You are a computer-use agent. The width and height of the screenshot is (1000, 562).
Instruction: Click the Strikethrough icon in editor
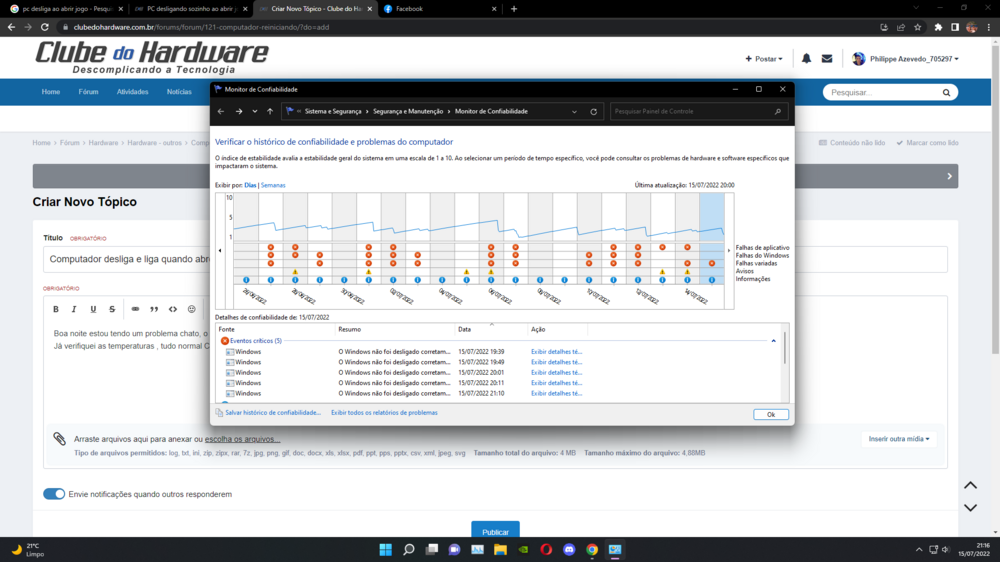pos(112,309)
